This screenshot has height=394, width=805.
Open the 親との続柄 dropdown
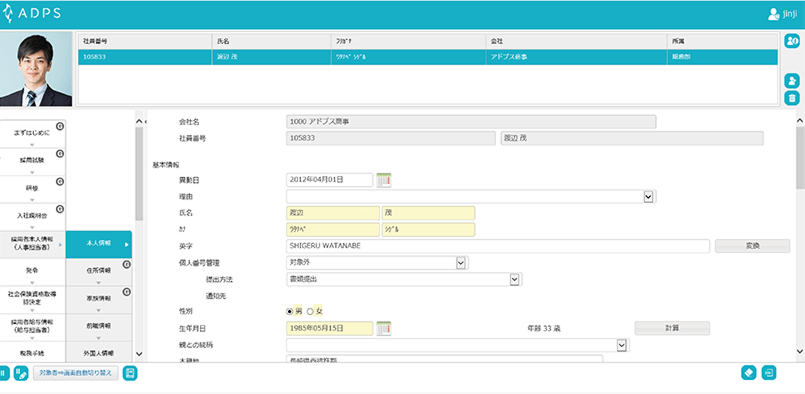coord(621,345)
